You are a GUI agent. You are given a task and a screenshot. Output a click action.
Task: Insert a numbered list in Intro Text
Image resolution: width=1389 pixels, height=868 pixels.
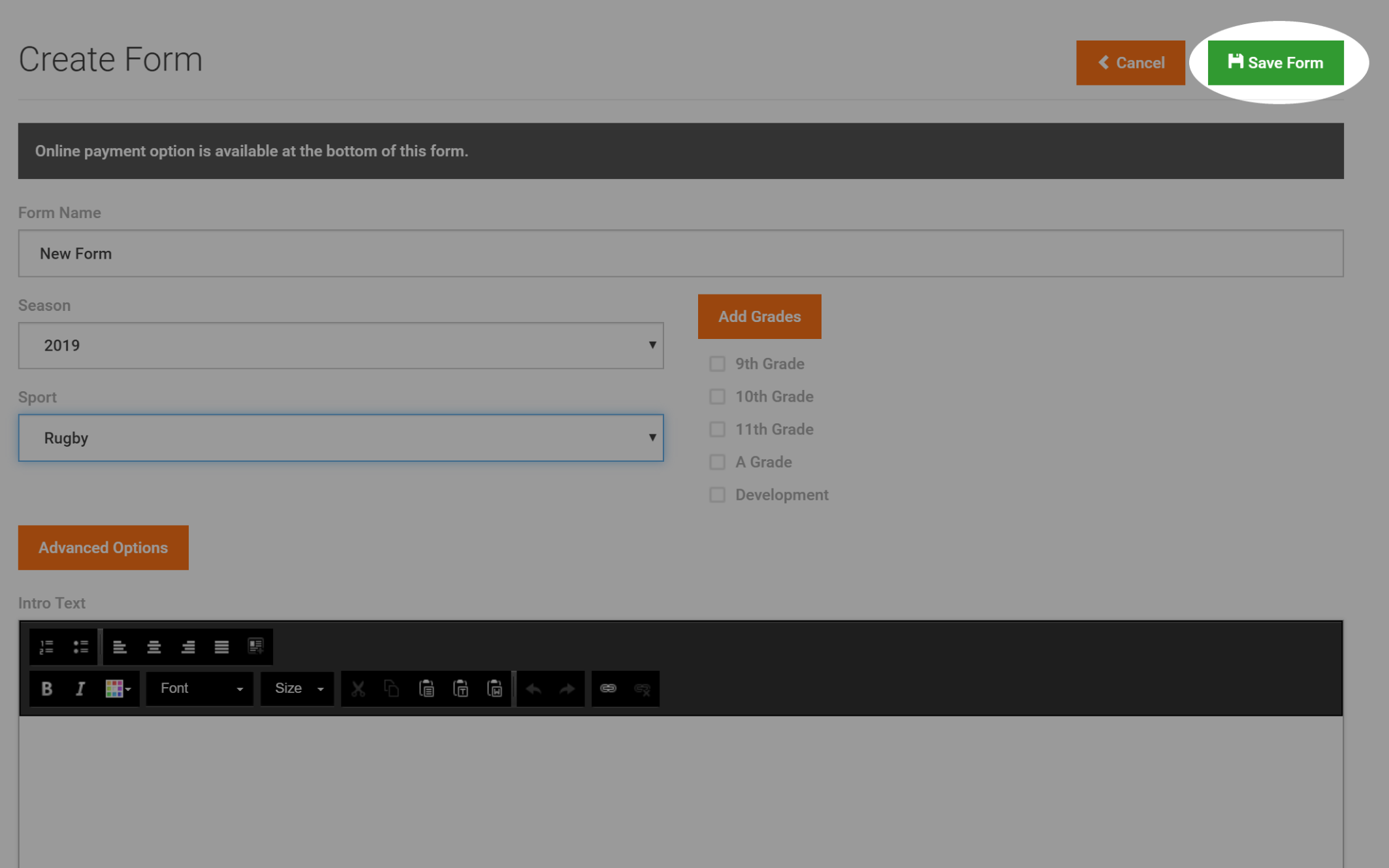(x=46, y=647)
